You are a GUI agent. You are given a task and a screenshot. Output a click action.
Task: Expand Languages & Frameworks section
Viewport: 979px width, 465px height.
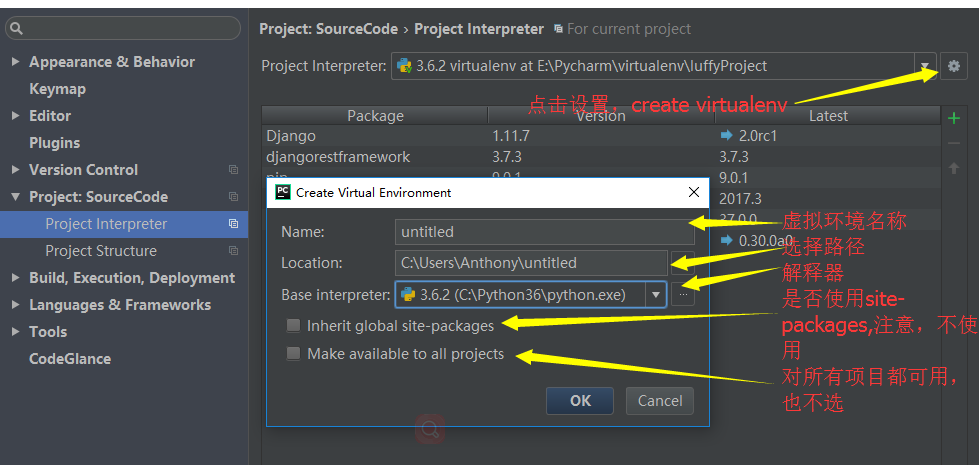16,305
